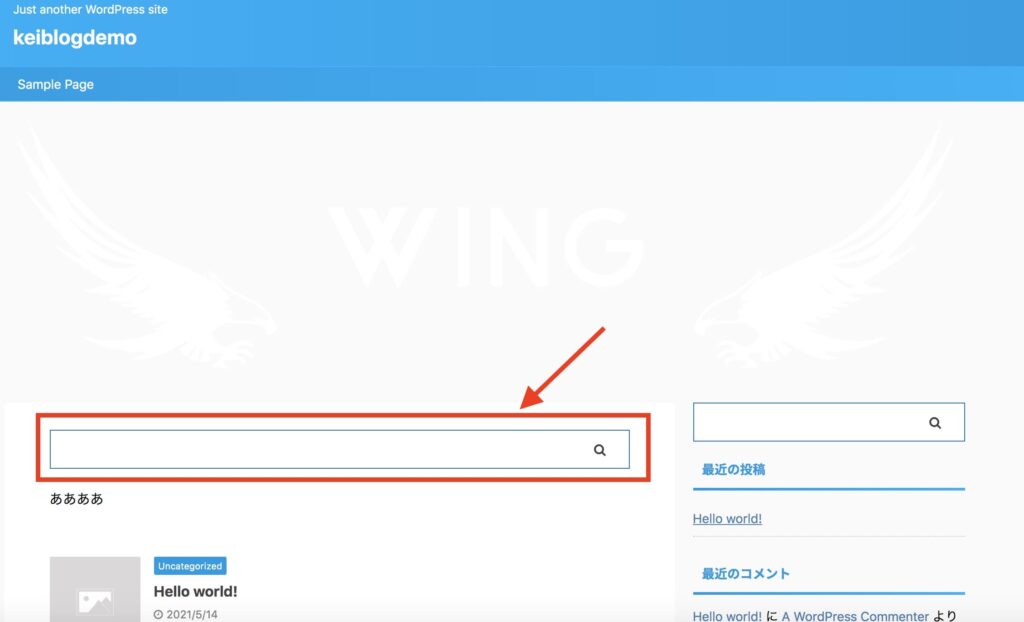Open A WordPress Commenter link
This screenshot has width=1024, height=622.
point(855,616)
